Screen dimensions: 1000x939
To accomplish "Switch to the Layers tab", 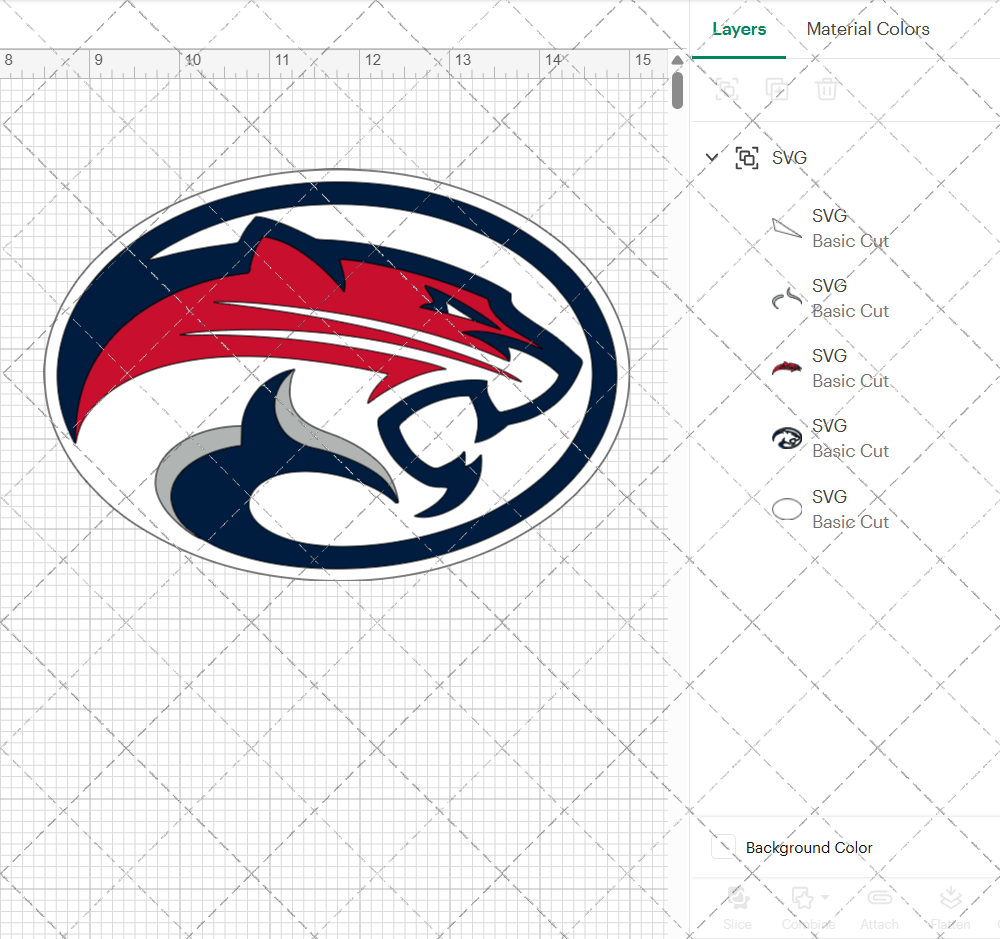I will (739, 29).
